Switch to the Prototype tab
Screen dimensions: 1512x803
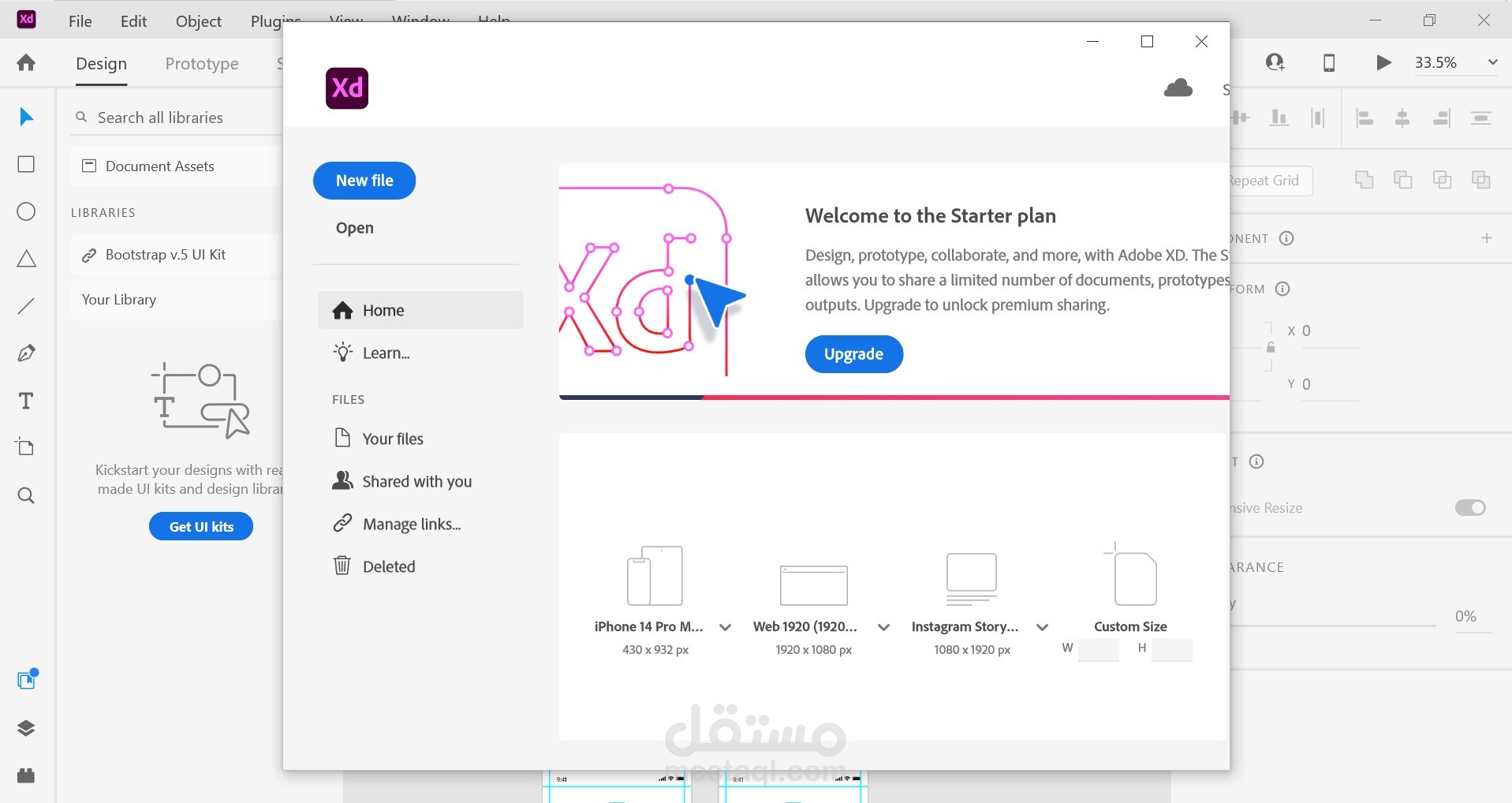click(202, 63)
